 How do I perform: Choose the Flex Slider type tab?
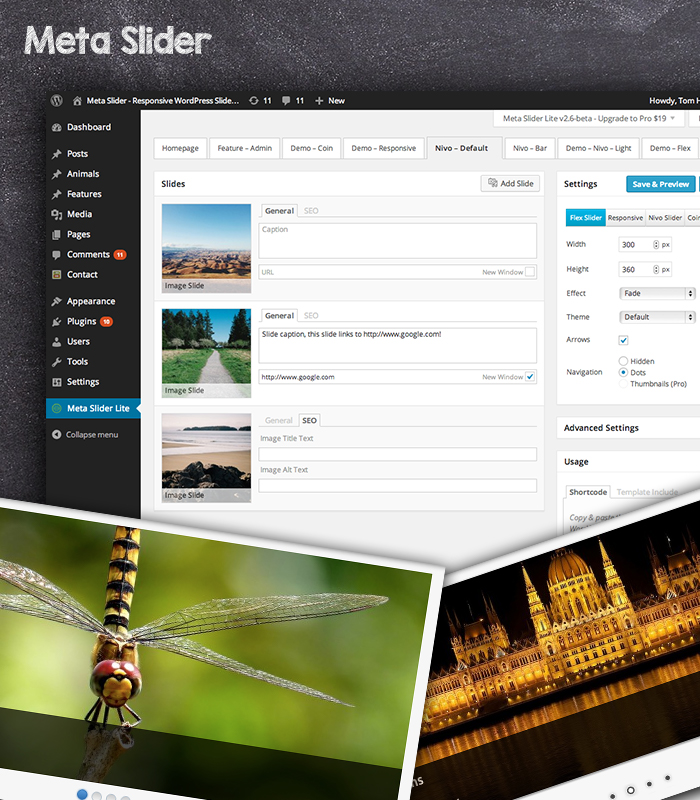point(586,218)
